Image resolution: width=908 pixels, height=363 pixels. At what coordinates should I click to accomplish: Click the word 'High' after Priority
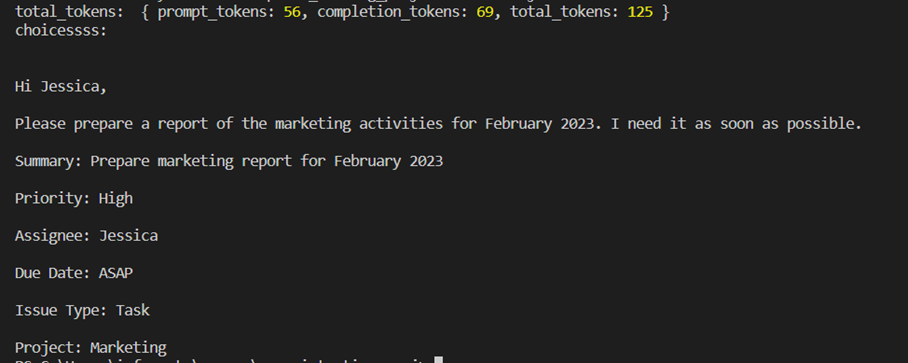tap(116, 199)
